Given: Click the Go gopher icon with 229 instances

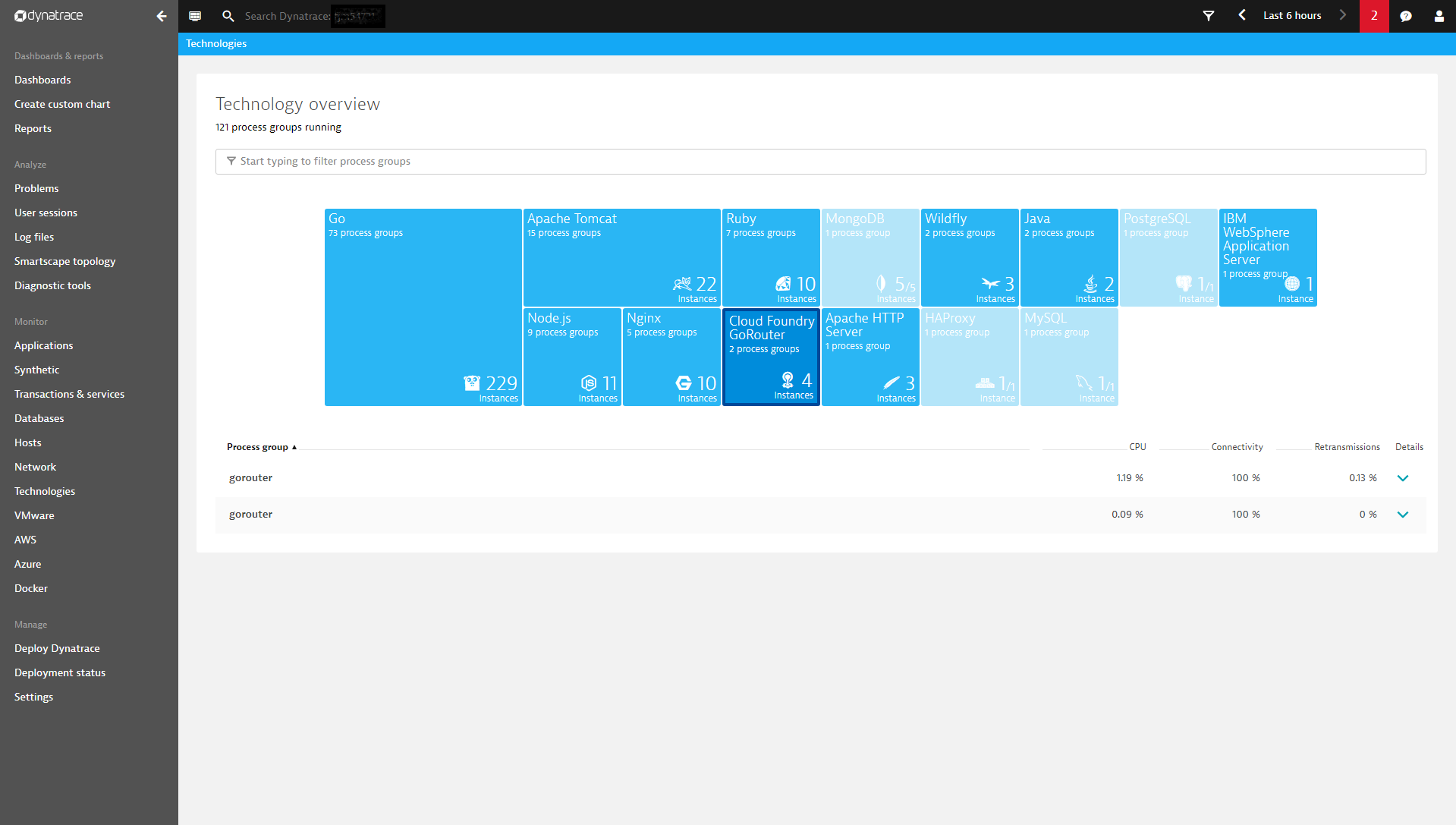Looking at the screenshot, I should click(x=472, y=383).
